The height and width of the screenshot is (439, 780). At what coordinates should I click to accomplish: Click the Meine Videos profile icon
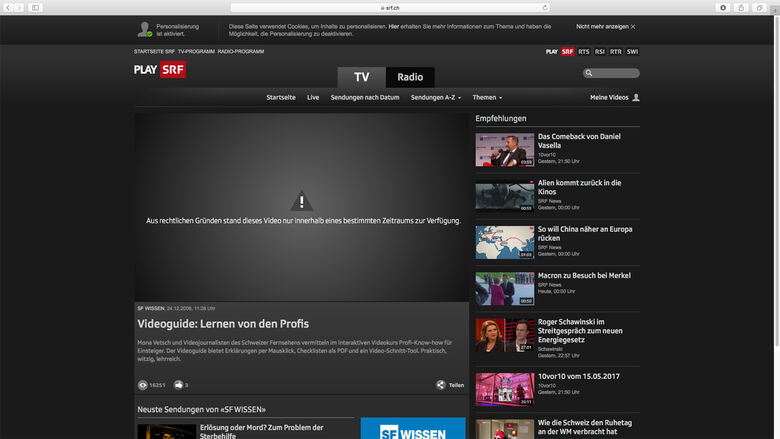pos(636,97)
